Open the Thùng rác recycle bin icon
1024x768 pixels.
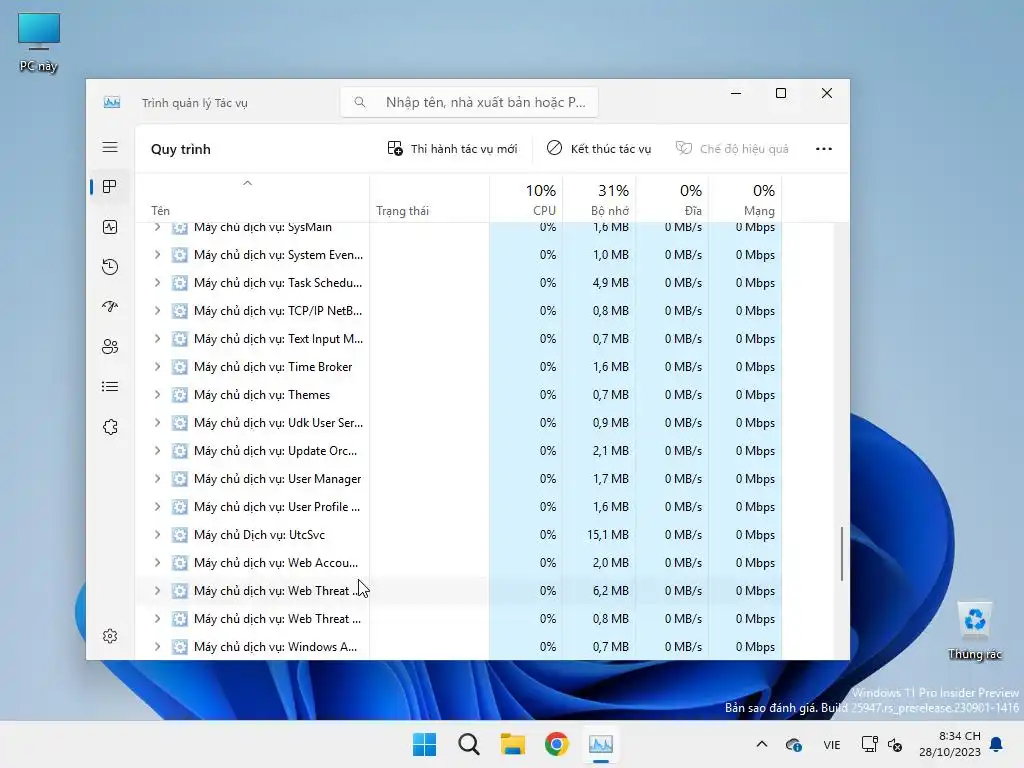click(x=974, y=632)
